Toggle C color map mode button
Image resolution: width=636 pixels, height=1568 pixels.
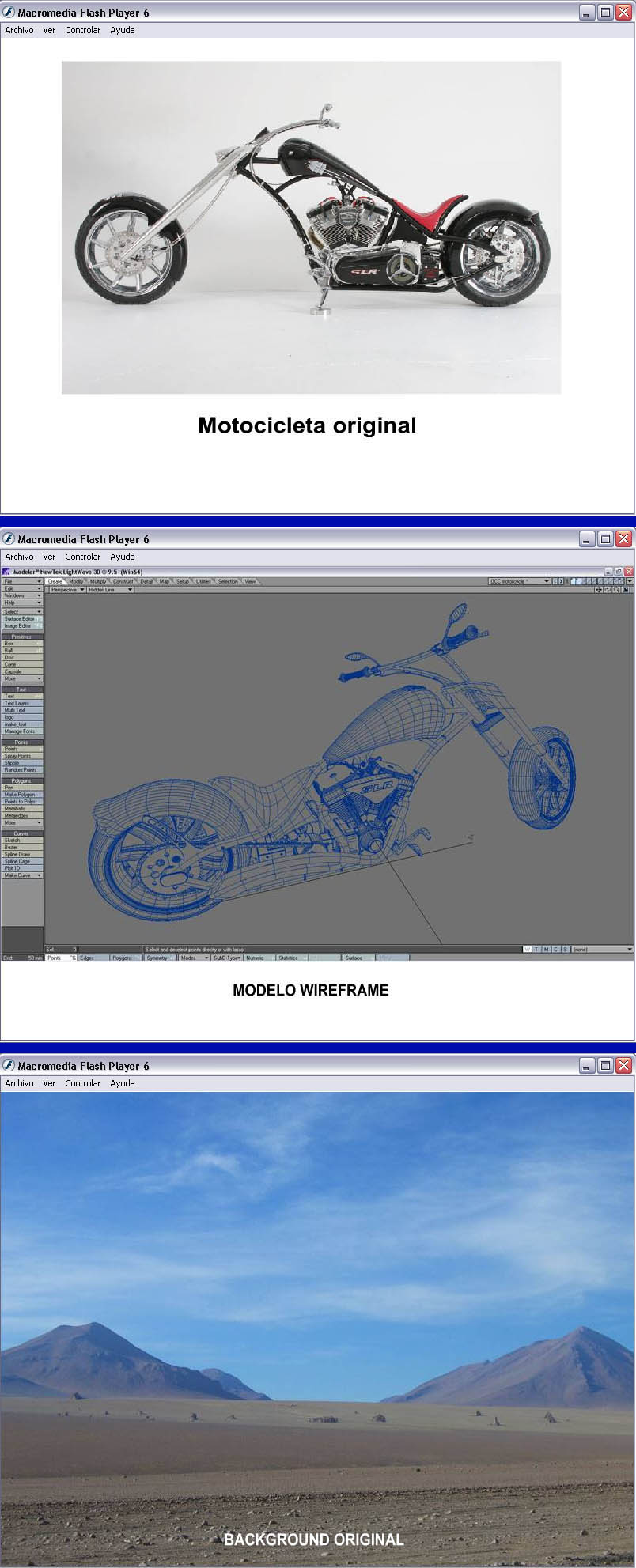(555, 949)
